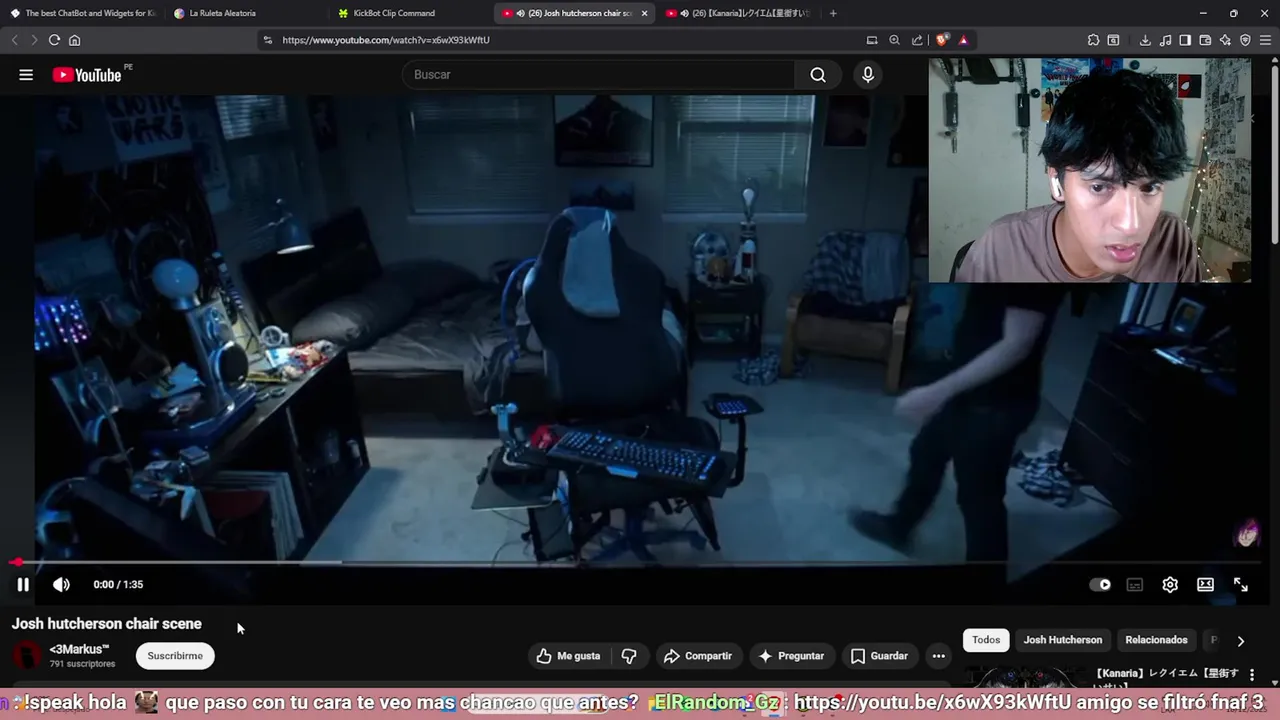
Task: Open the <3Markus™ channel link
Action: point(79,650)
